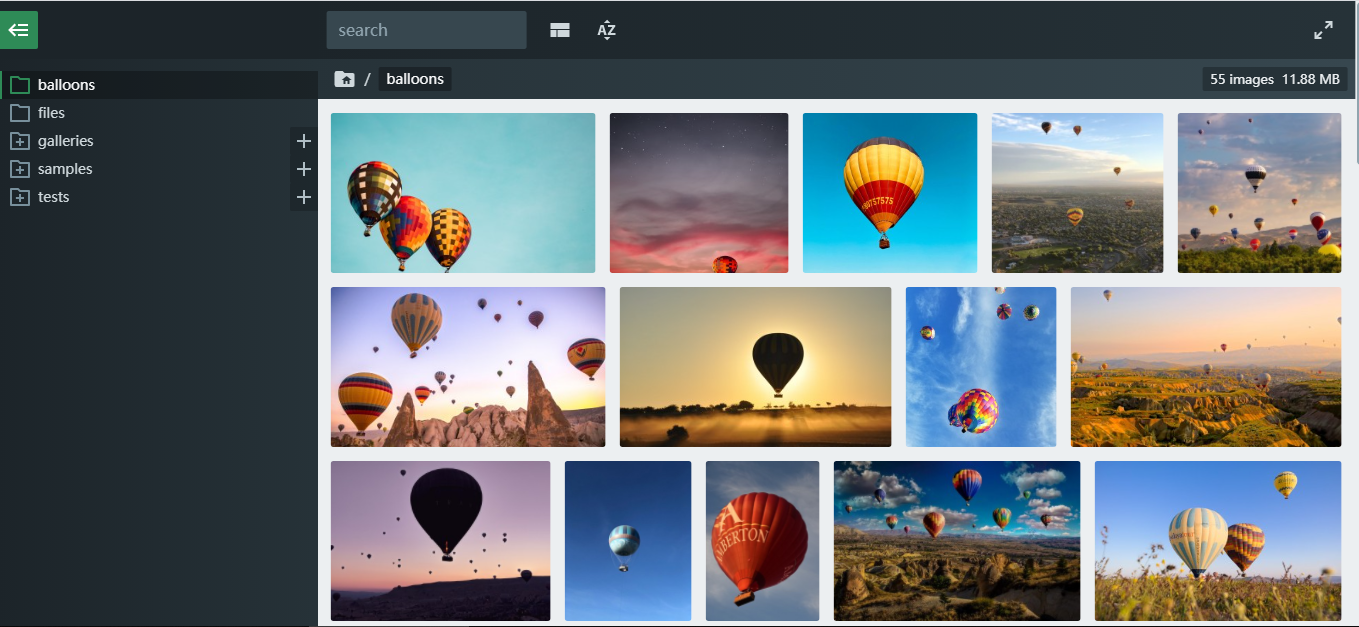Click the files folder icon in sidebar
Viewport: 1359px width, 627px height.
point(20,113)
